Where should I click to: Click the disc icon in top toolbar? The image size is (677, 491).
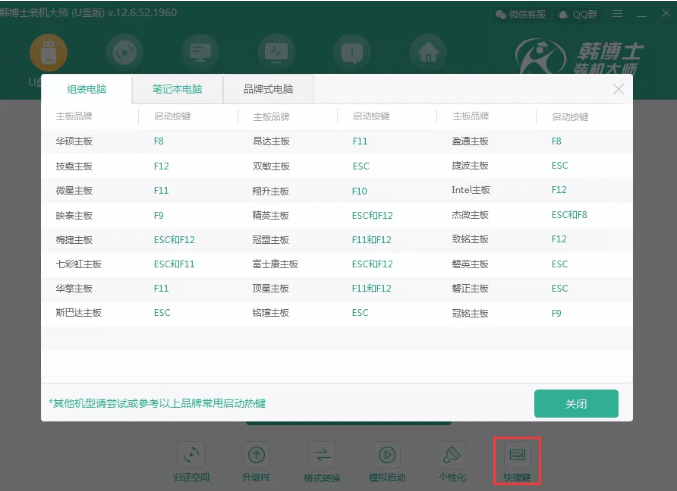124,53
